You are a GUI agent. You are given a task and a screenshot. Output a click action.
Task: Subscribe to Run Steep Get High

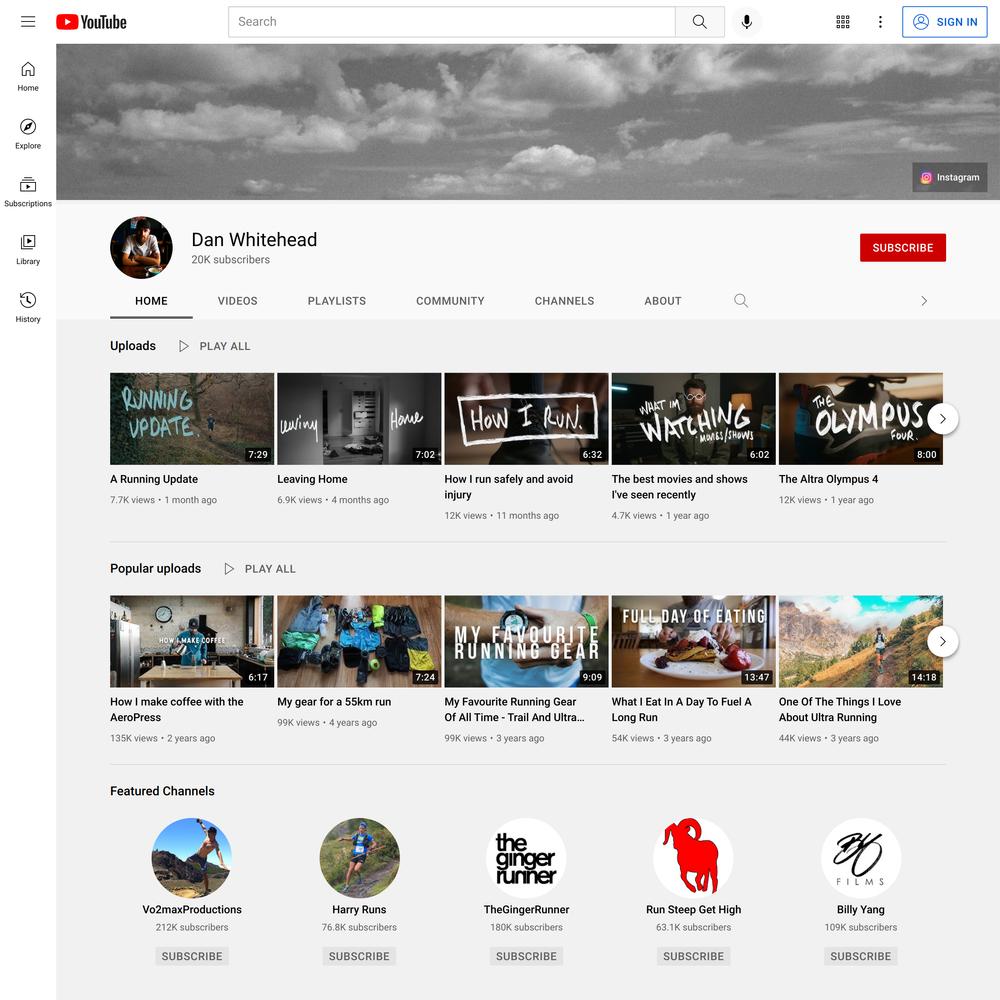693,956
